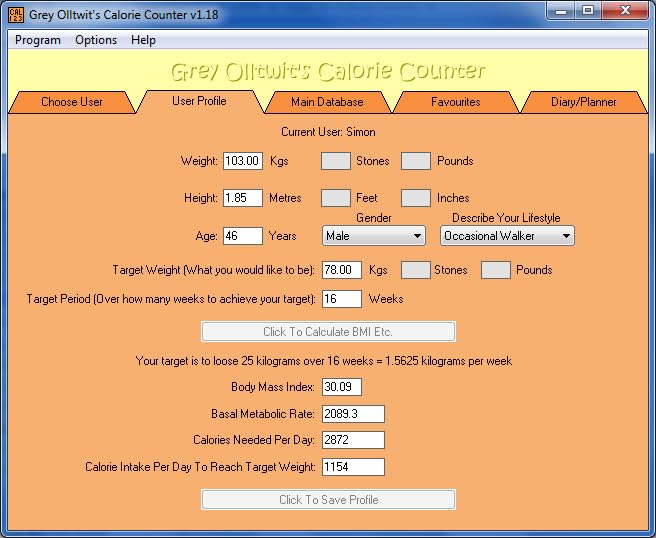Click the Weight in Kgs field
656x538 pixels.
(243, 161)
